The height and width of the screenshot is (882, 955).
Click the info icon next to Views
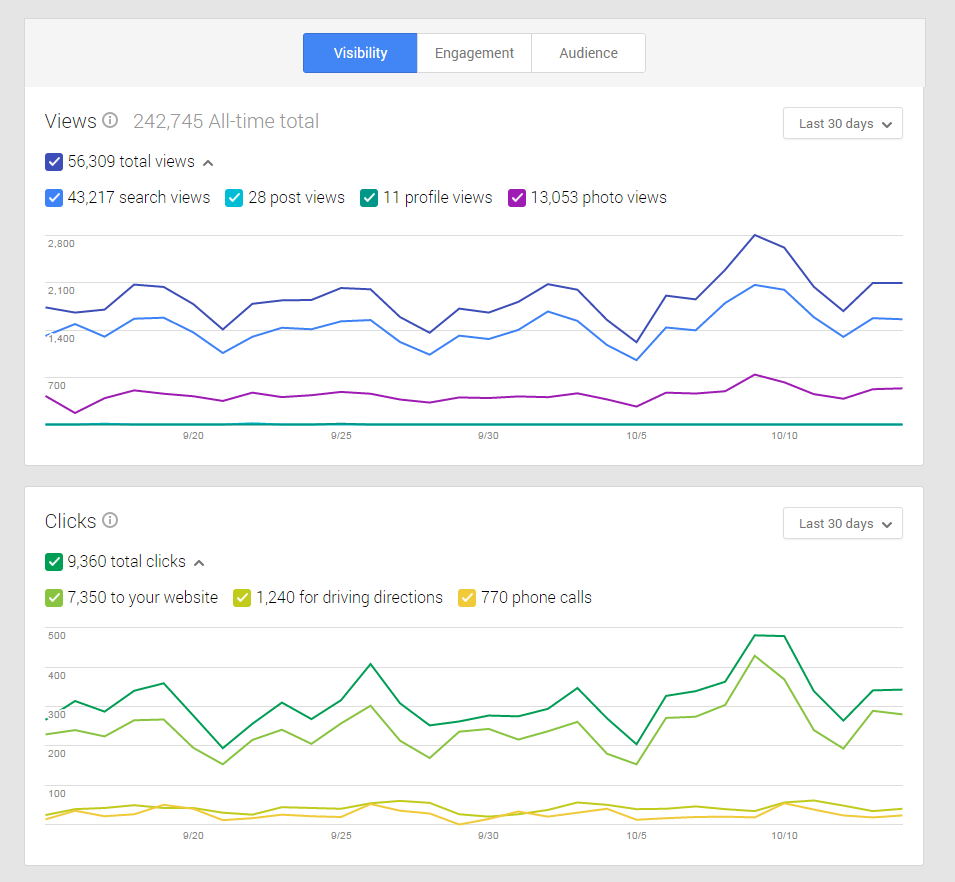tap(110, 120)
